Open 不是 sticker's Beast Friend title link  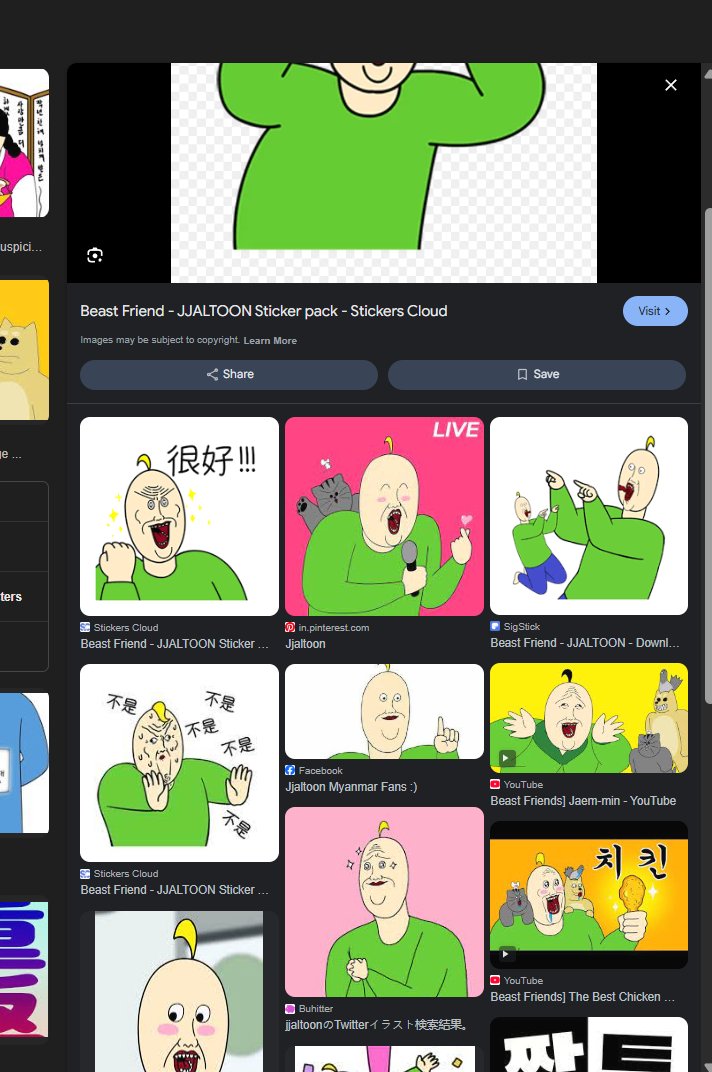[x=174, y=890]
